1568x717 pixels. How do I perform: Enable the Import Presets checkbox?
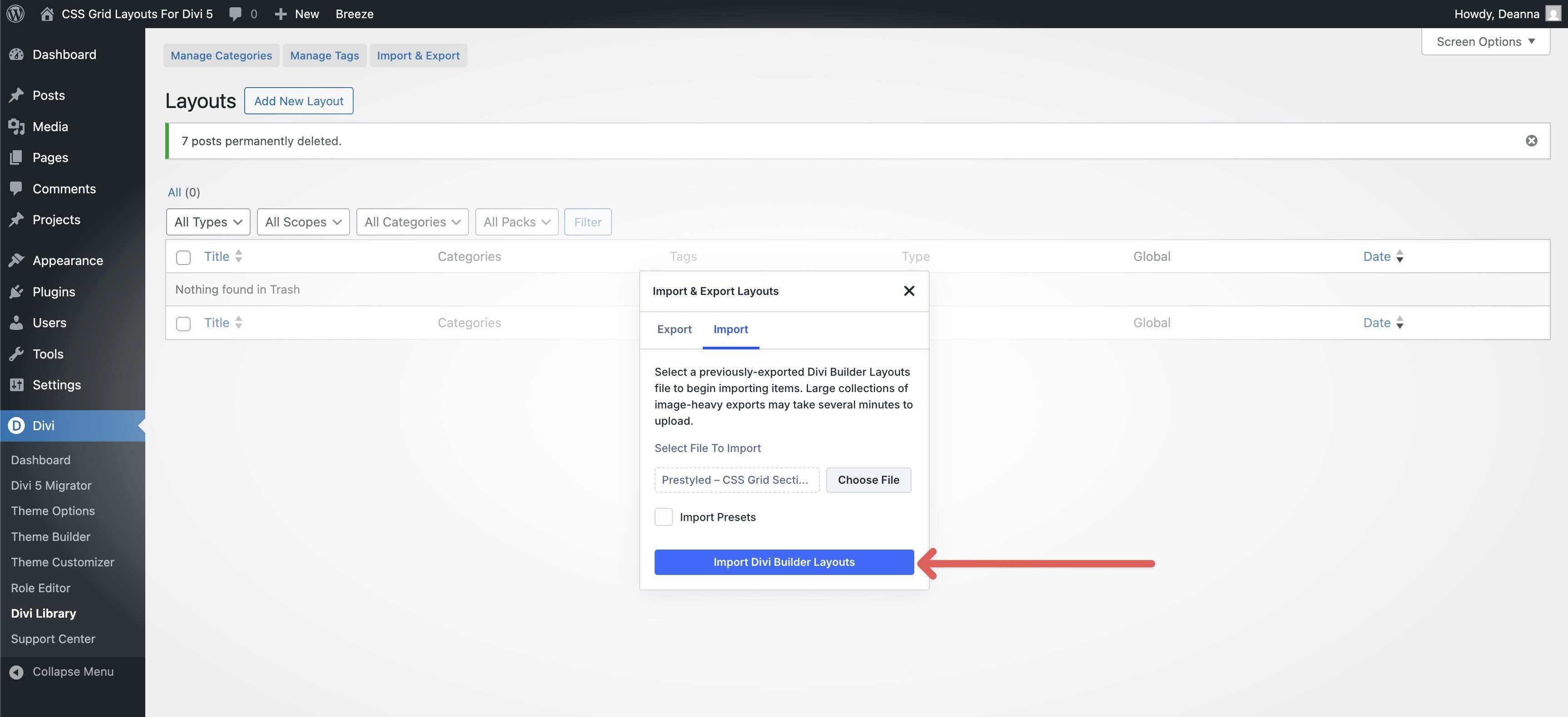coord(664,517)
